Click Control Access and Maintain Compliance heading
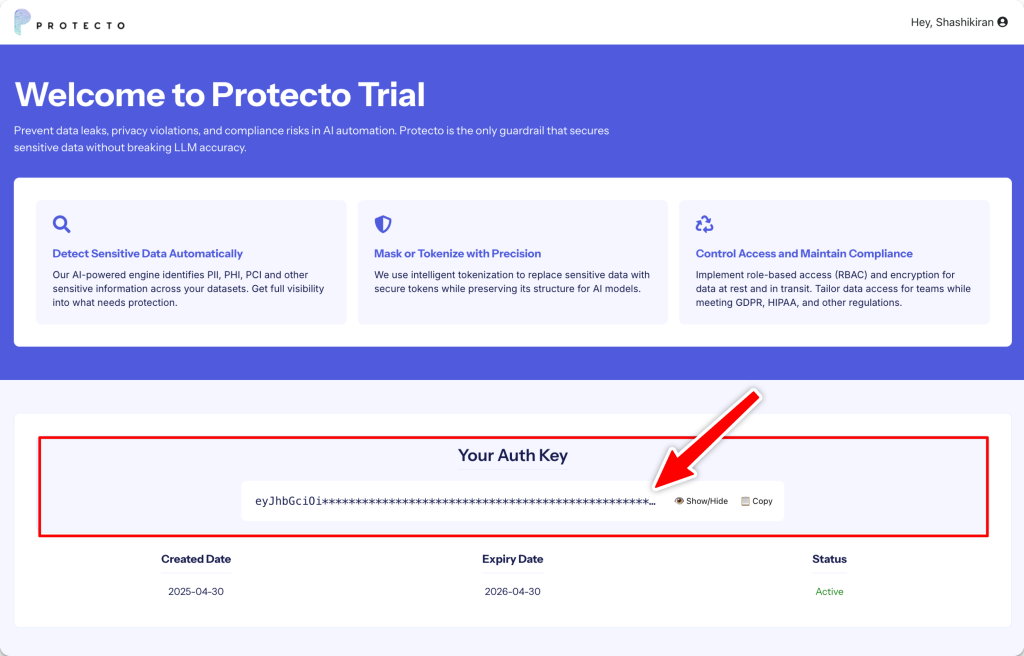The width and height of the screenshot is (1024, 656). point(804,254)
